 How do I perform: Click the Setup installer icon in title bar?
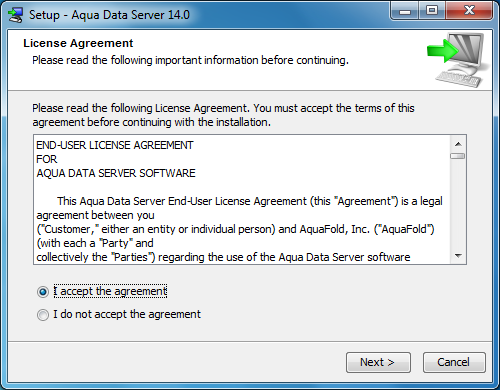(x=16, y=15)
